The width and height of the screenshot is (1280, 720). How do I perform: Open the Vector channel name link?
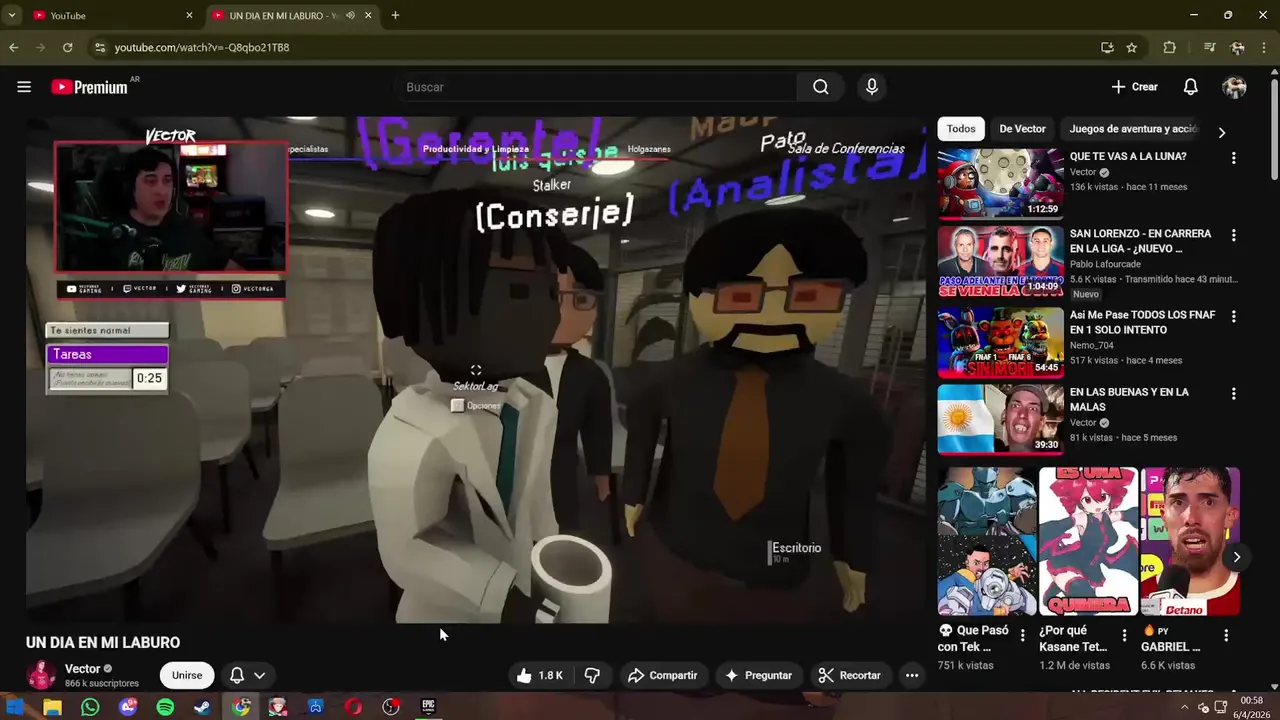[x=83, y=669]
